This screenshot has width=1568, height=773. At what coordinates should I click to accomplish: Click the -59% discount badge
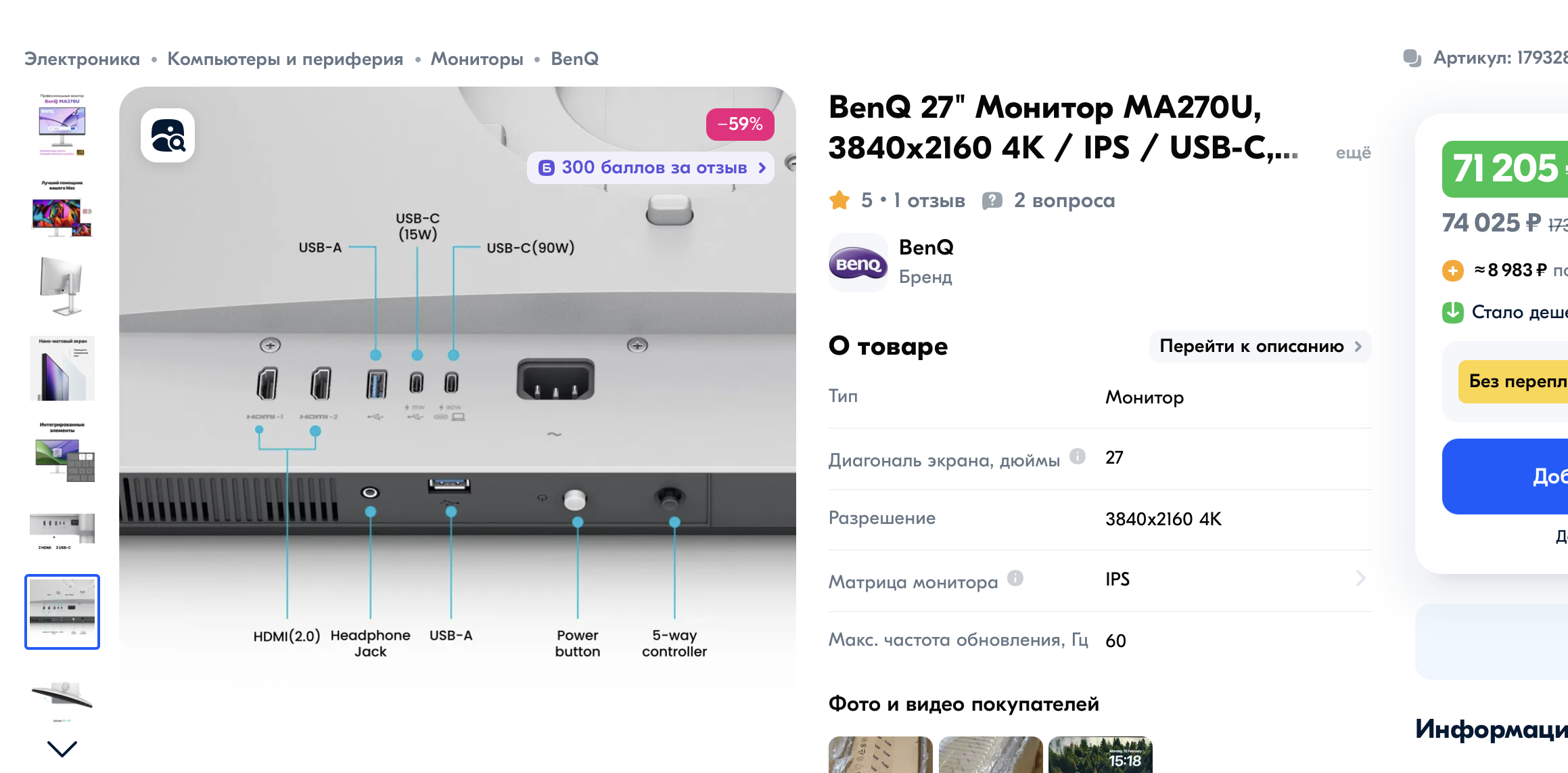click(x=740, y=125)
